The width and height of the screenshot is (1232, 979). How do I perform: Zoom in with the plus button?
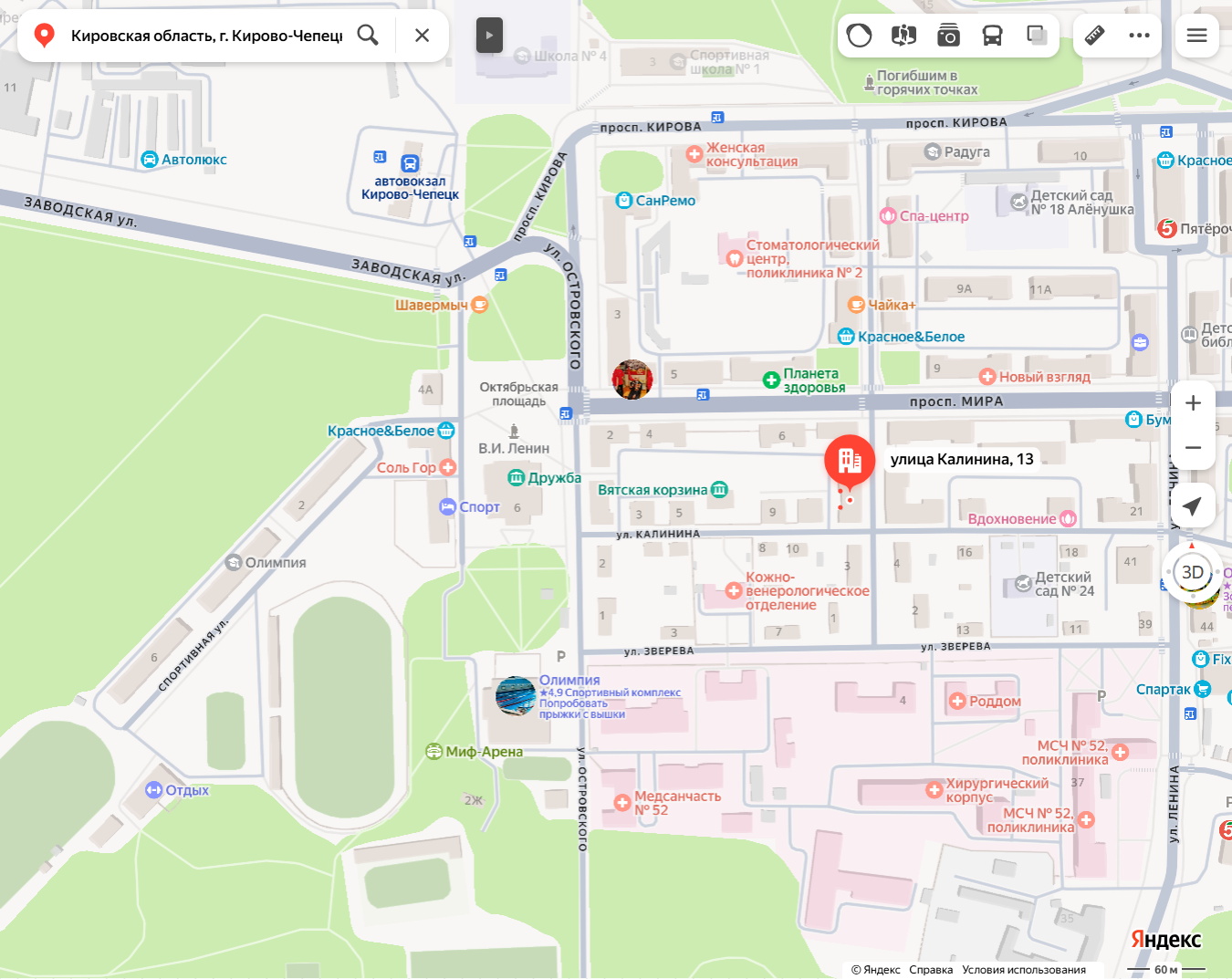pyautogui.click(x=1193, y=403)
